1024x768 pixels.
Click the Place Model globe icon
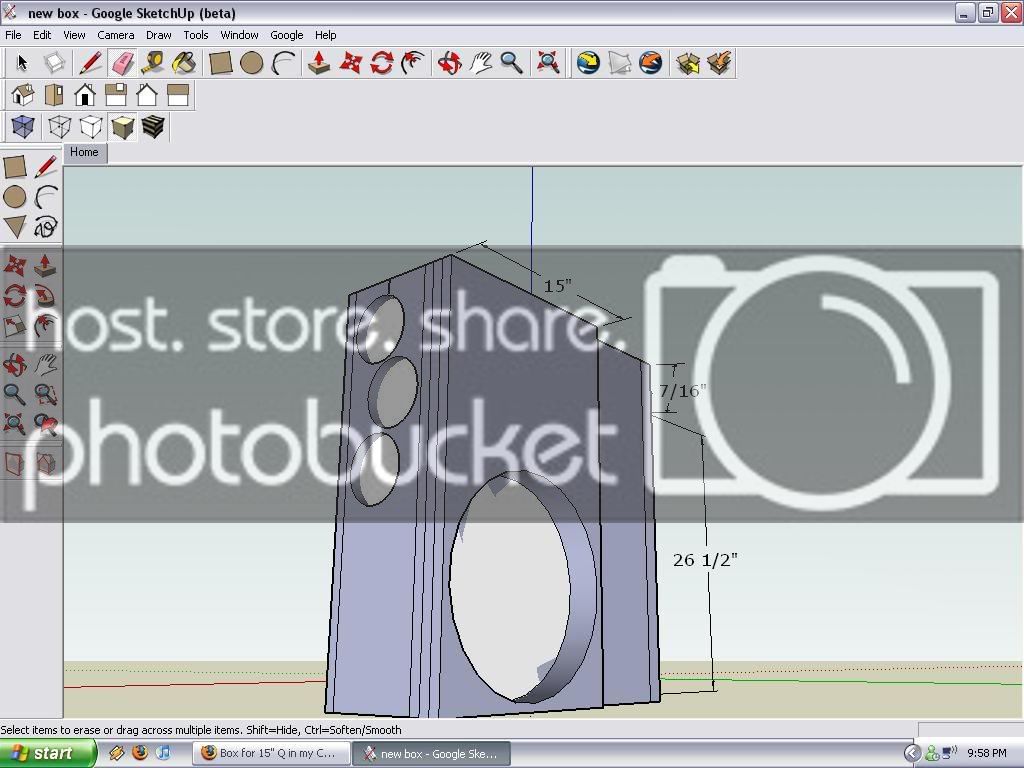[651, 63]
